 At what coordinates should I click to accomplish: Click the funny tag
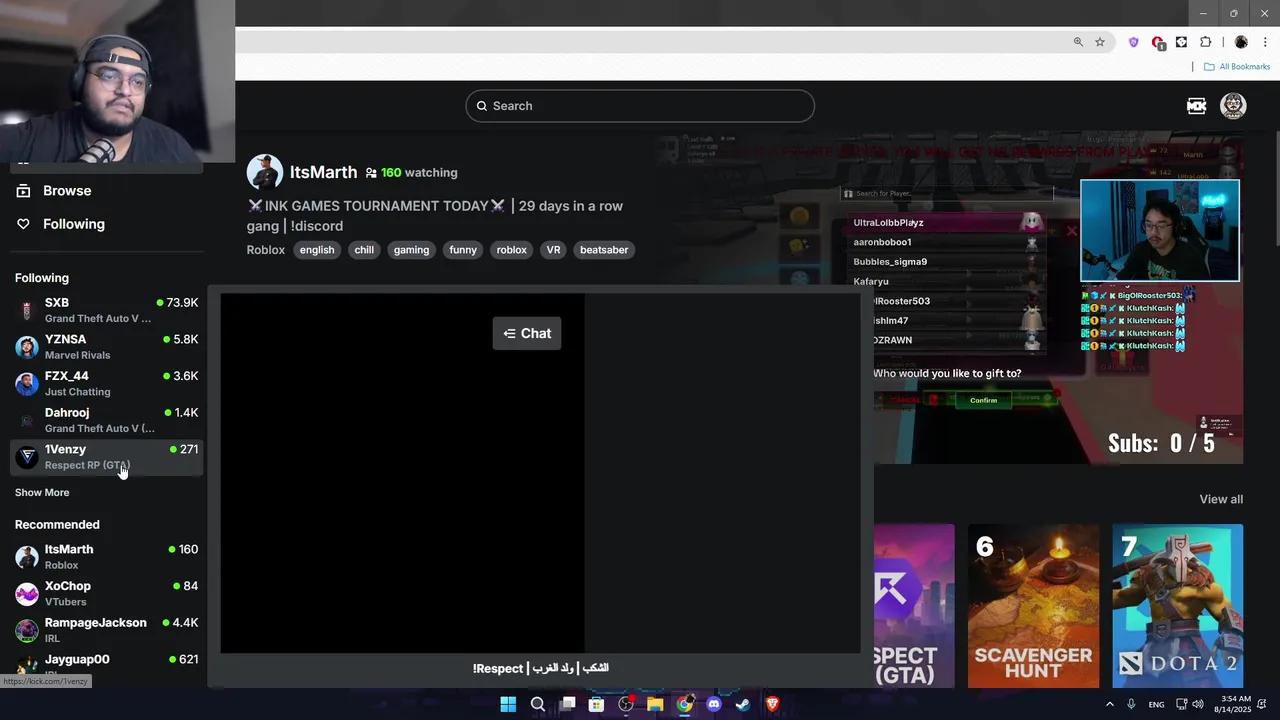click(x=463, y=250)
